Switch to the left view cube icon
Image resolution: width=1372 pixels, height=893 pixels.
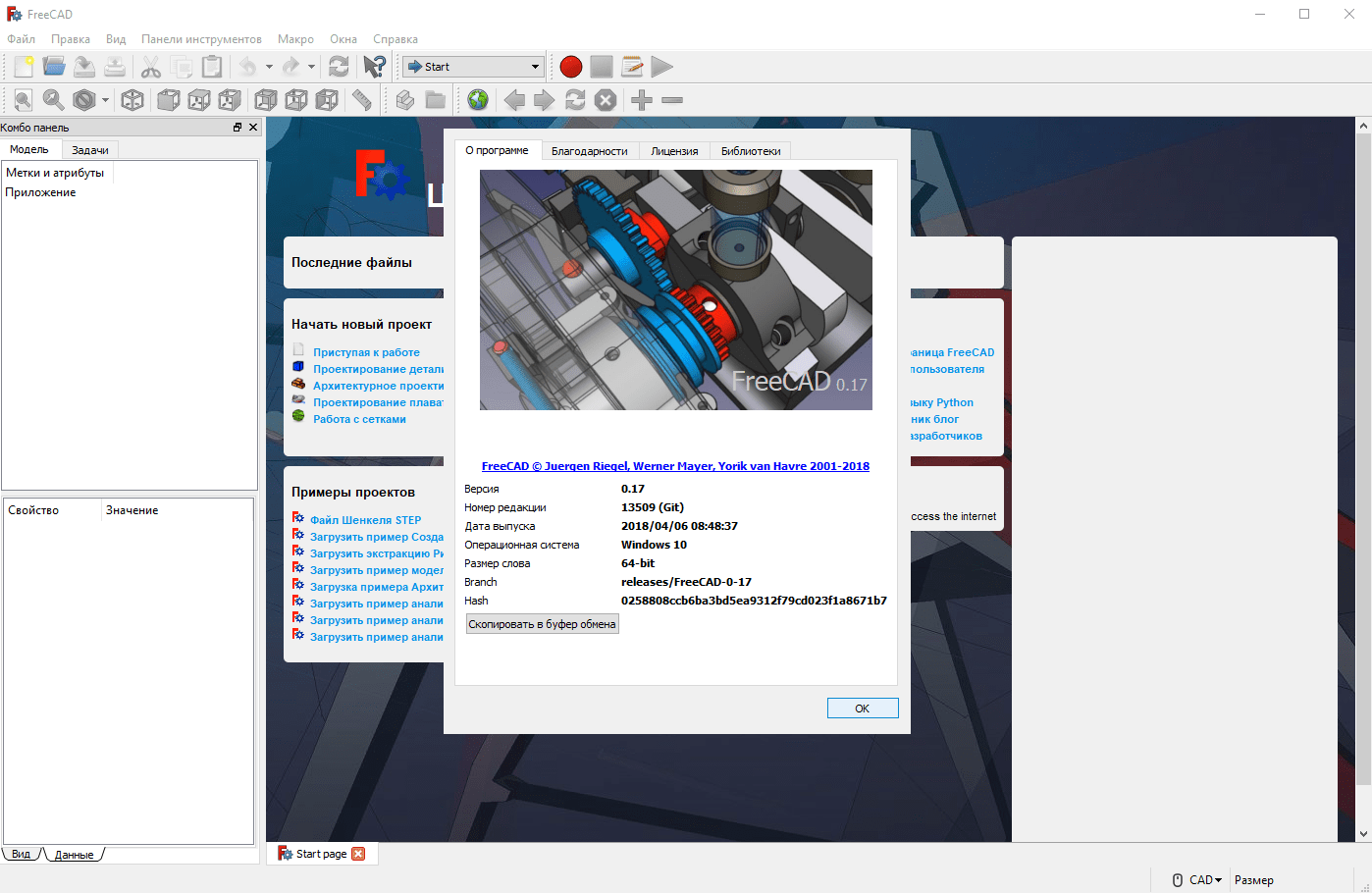pos(326,100)
